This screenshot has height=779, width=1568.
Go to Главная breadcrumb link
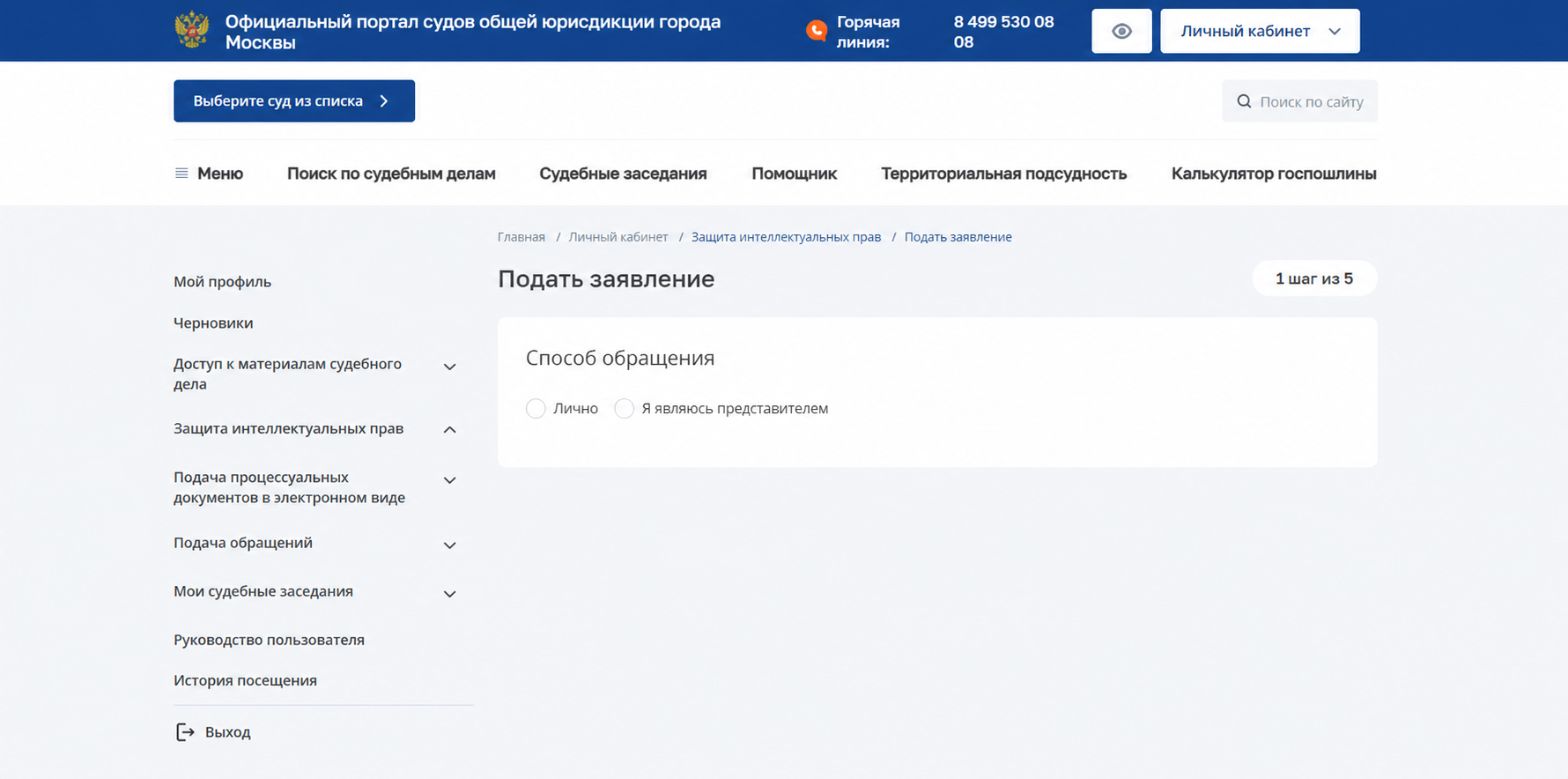point(521,237)
